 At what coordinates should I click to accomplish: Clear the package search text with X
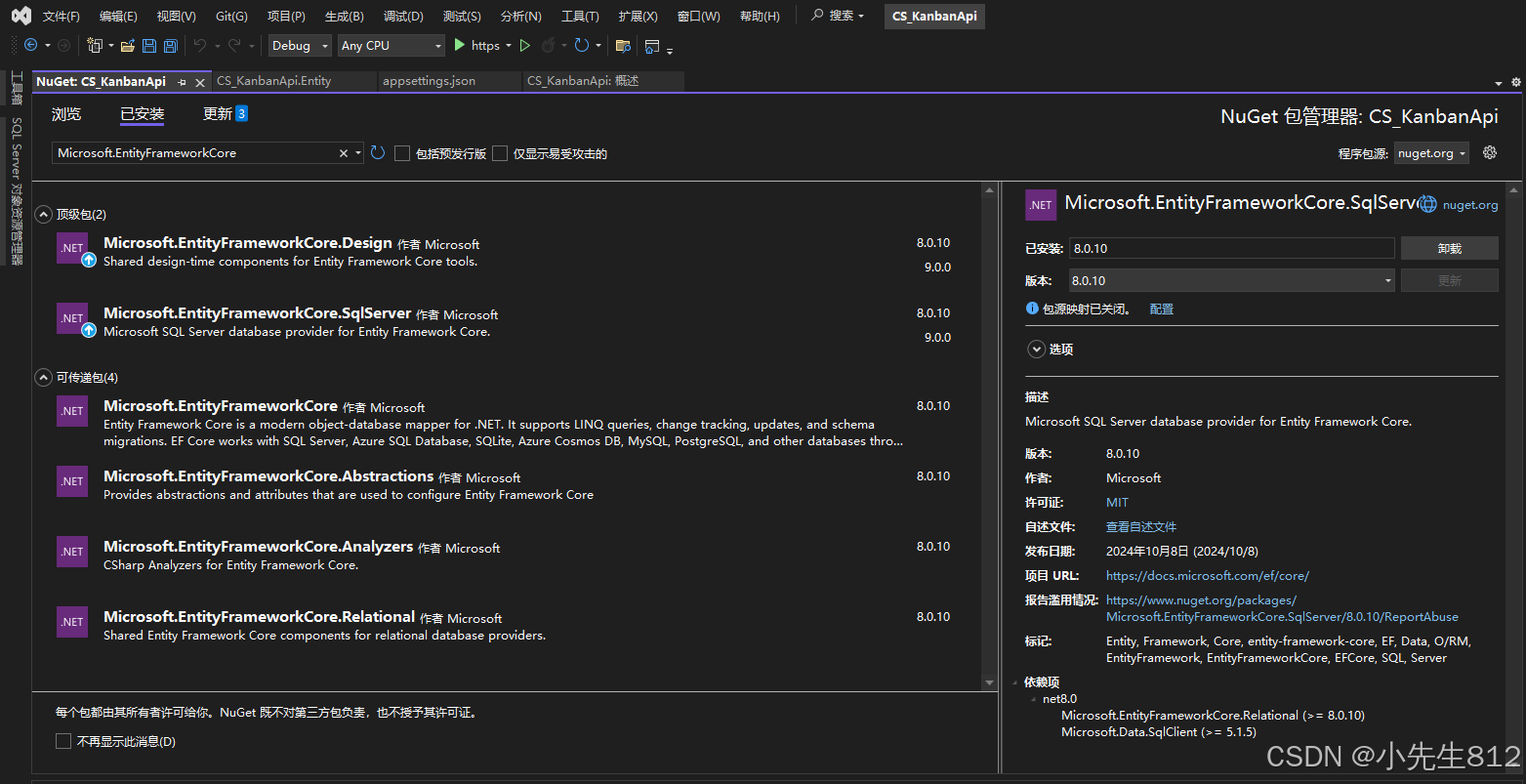tap(344, 153)
